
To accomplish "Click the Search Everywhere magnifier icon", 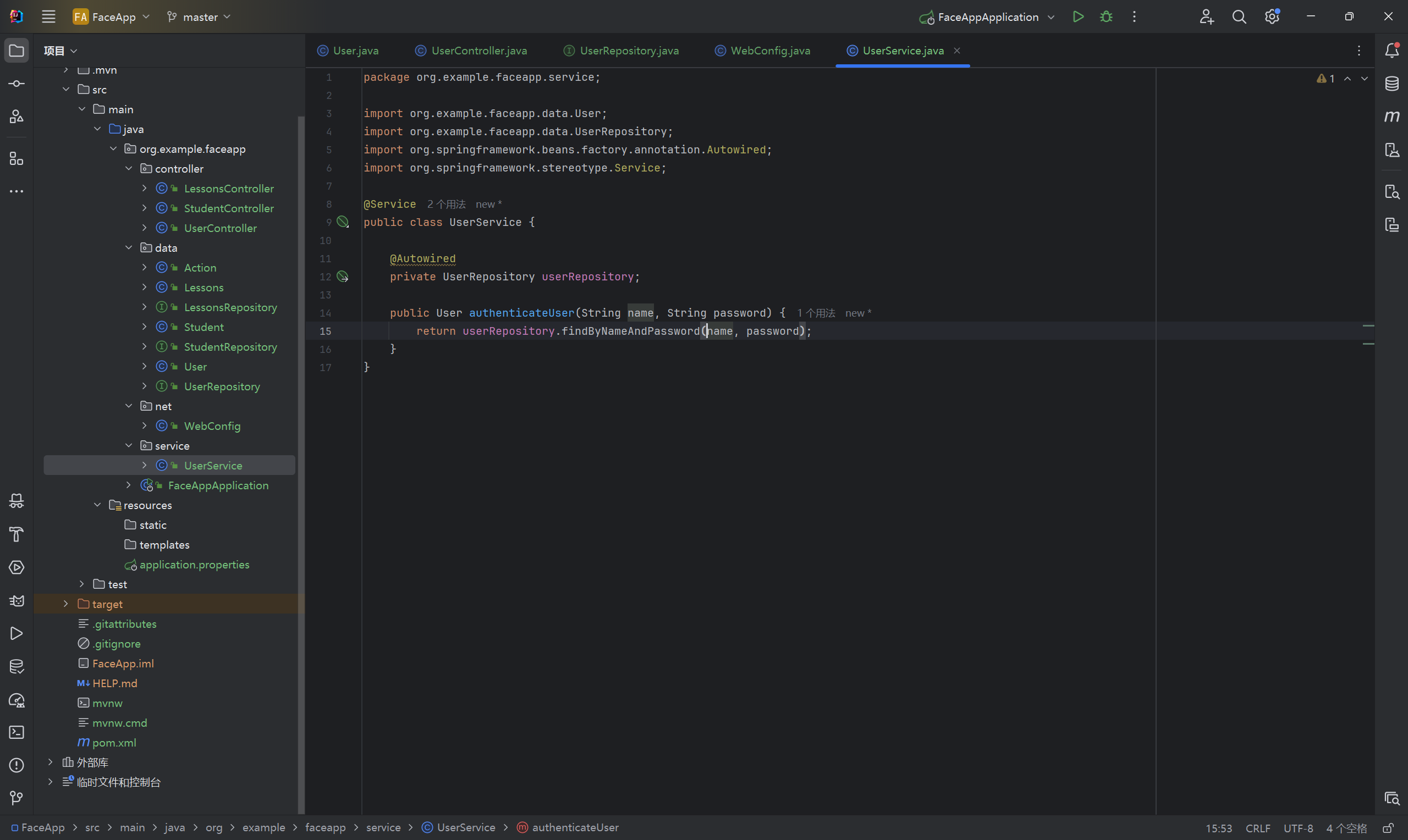I will coord(1239,17).
